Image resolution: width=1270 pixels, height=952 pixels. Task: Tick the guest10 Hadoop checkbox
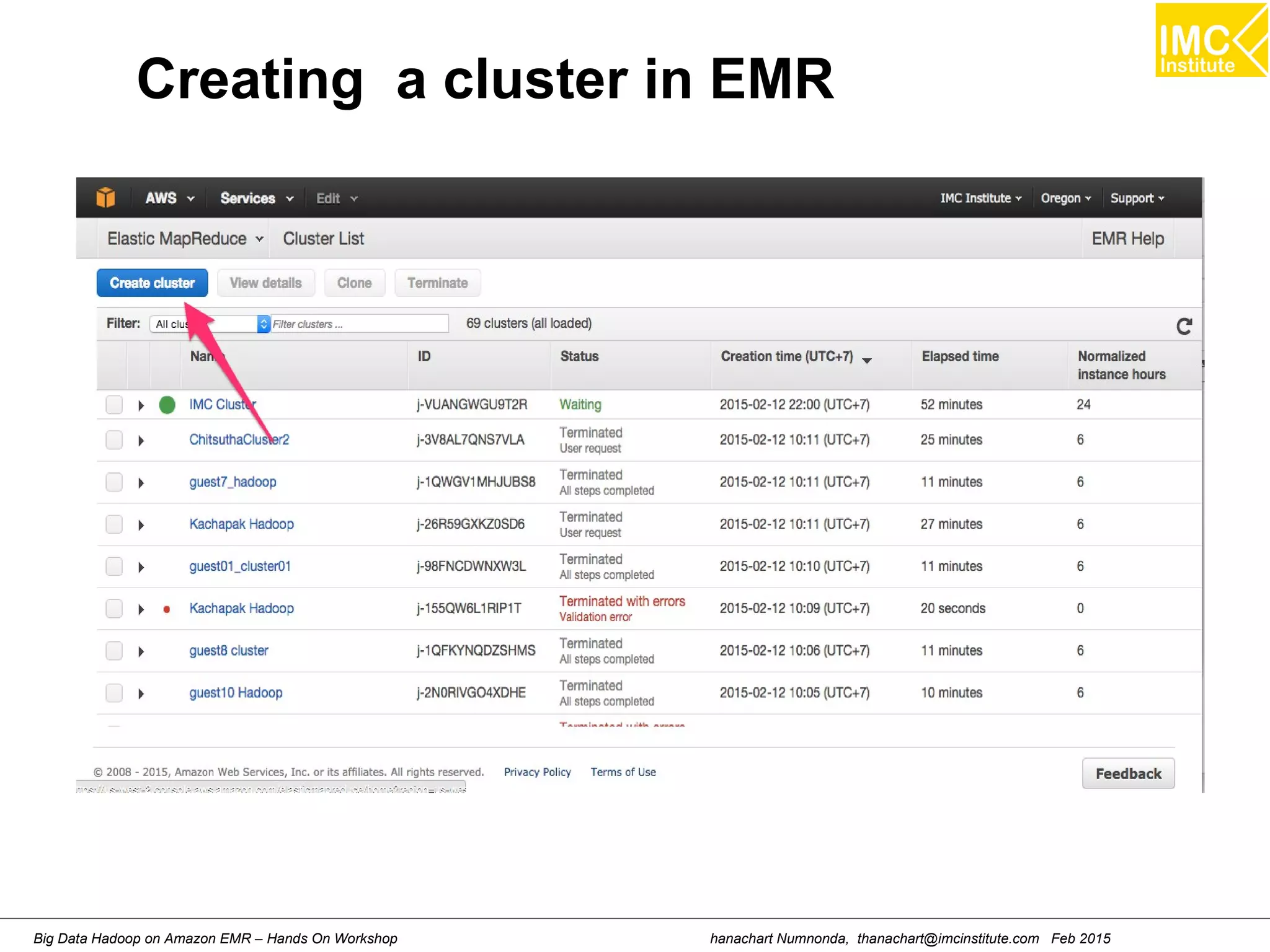(x=114, y=693)
